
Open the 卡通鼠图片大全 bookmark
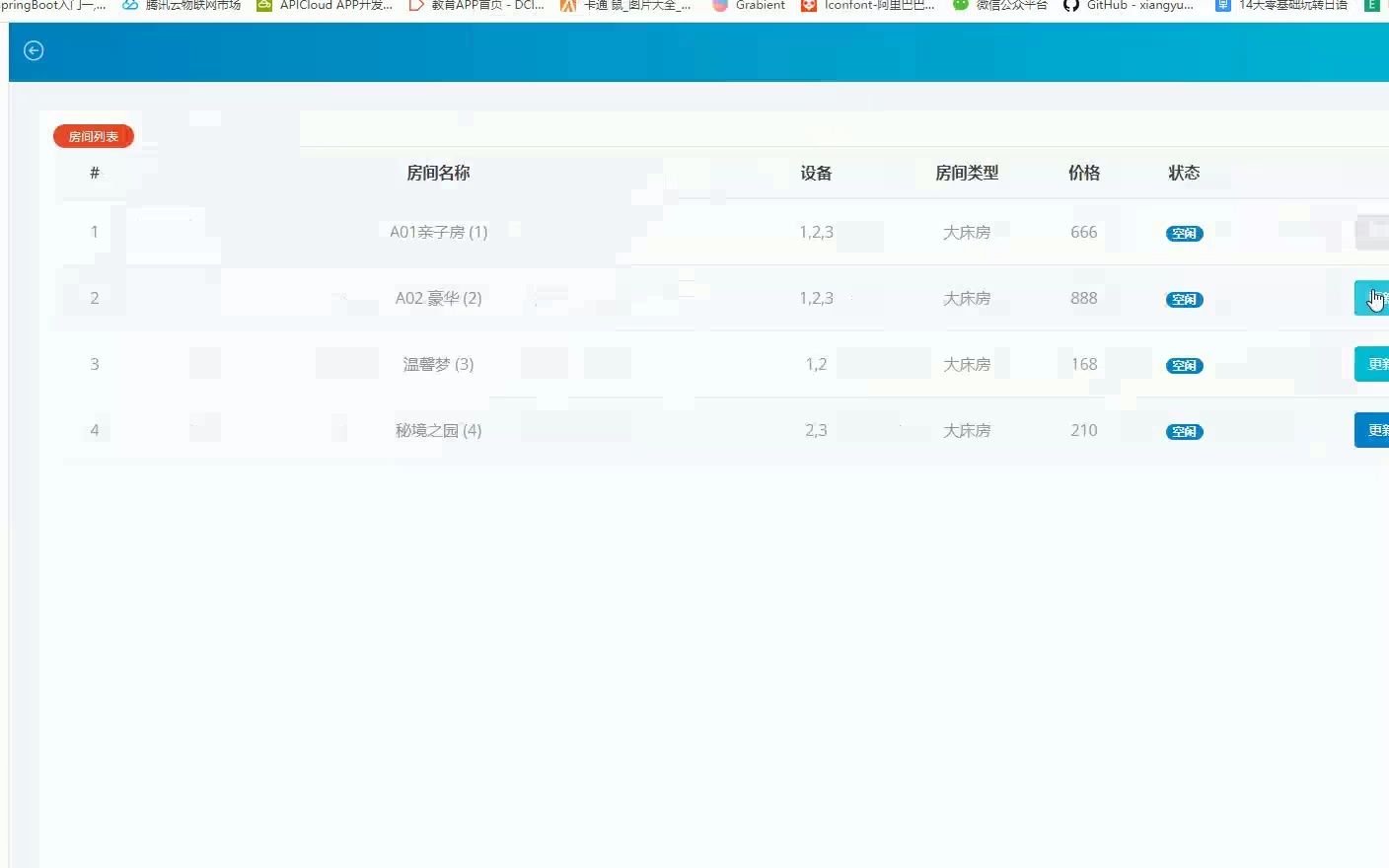click(626, 6)
